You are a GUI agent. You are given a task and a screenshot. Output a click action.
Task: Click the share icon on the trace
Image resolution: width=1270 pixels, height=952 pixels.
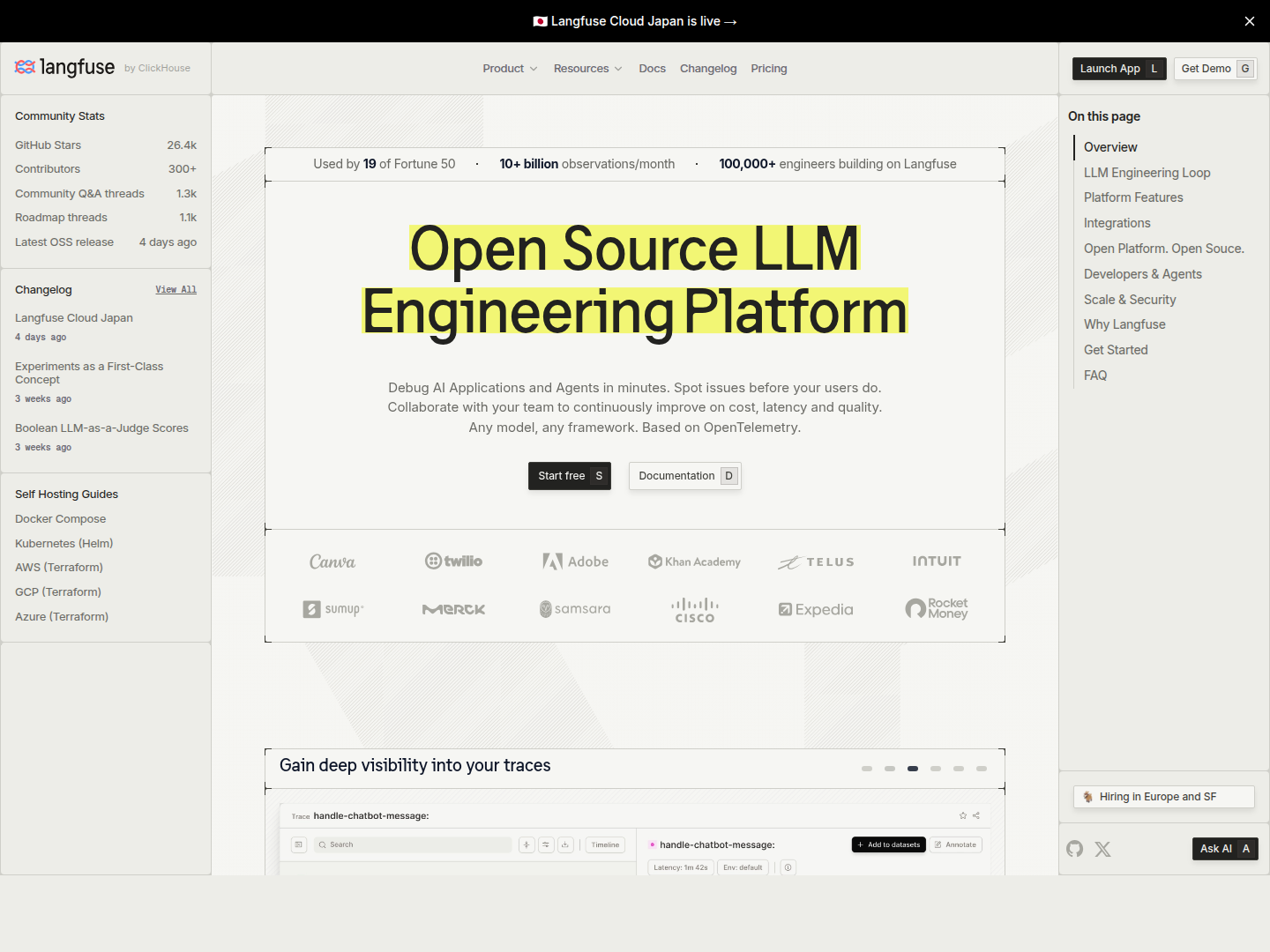976,815
